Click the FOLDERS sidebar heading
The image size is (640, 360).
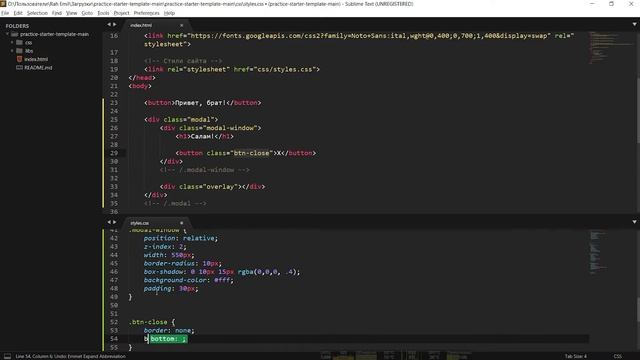pos(17,26)
